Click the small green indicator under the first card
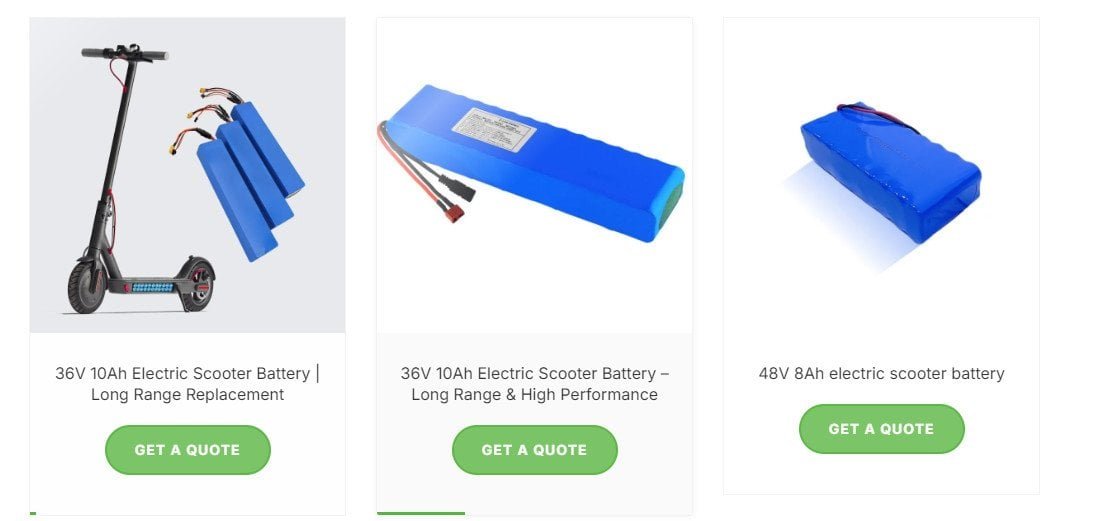1106x521 pixels. [33, 513]
